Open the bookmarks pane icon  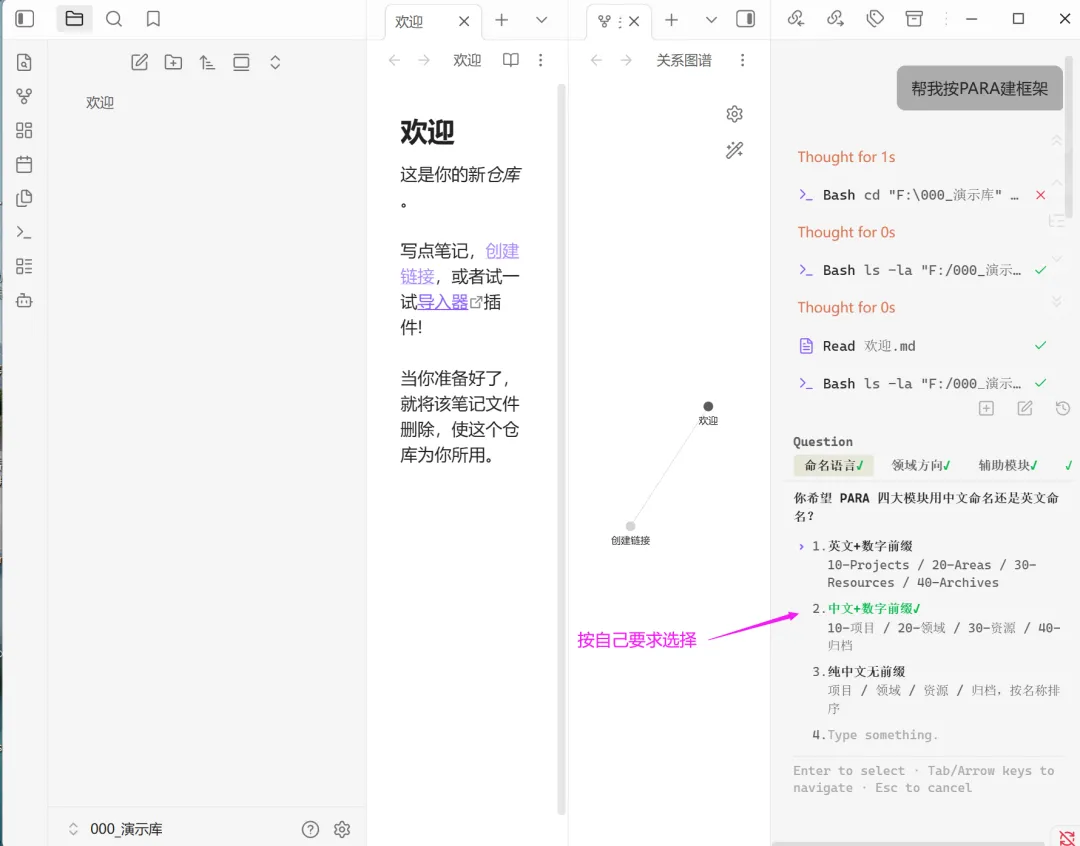coord(153,19)
